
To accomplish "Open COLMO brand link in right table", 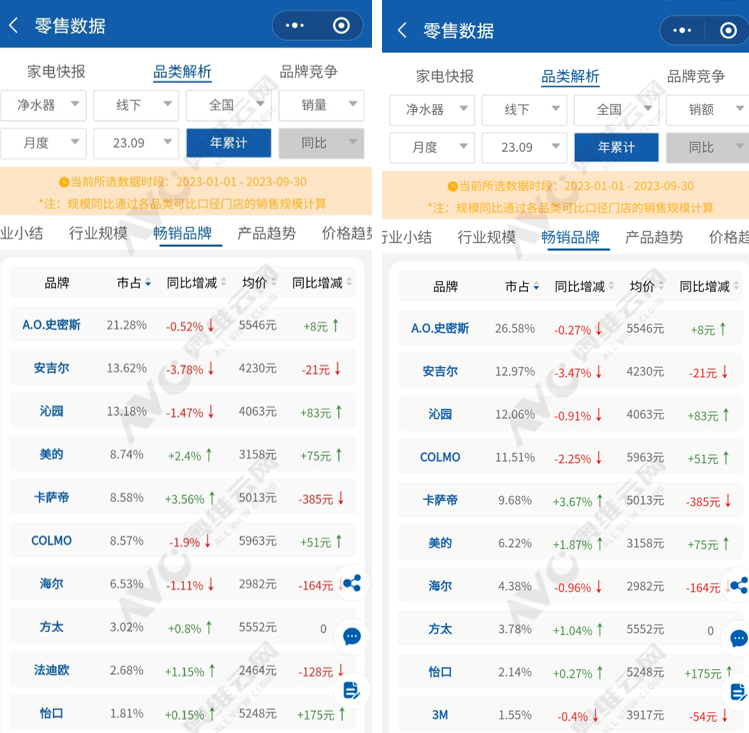I will tap(440, 457).
